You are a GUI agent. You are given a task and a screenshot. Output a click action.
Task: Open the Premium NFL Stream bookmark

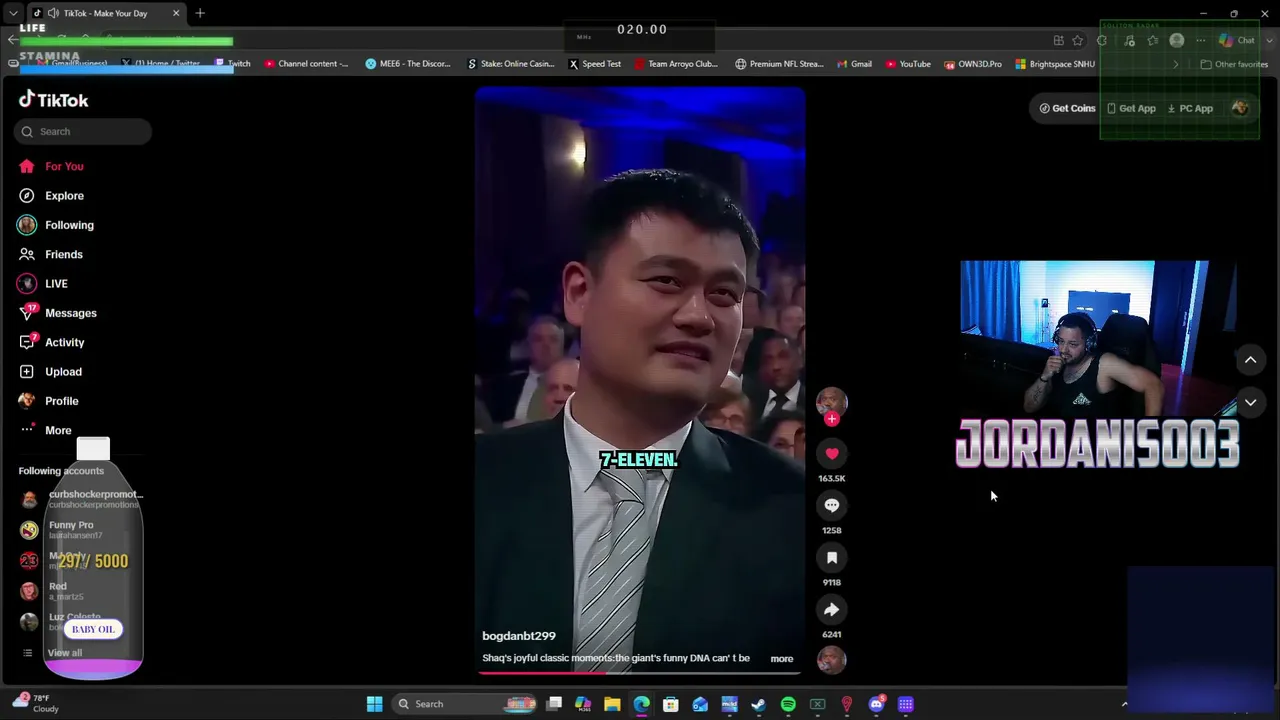779,64
